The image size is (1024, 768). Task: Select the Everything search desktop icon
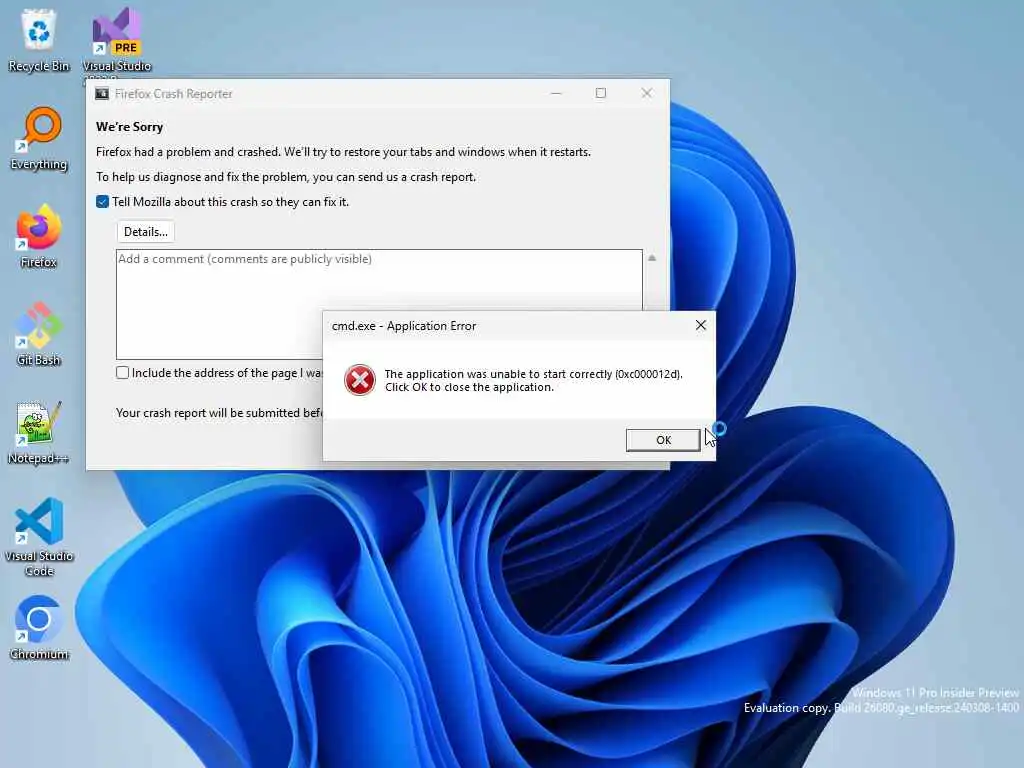tap(39, 138)
